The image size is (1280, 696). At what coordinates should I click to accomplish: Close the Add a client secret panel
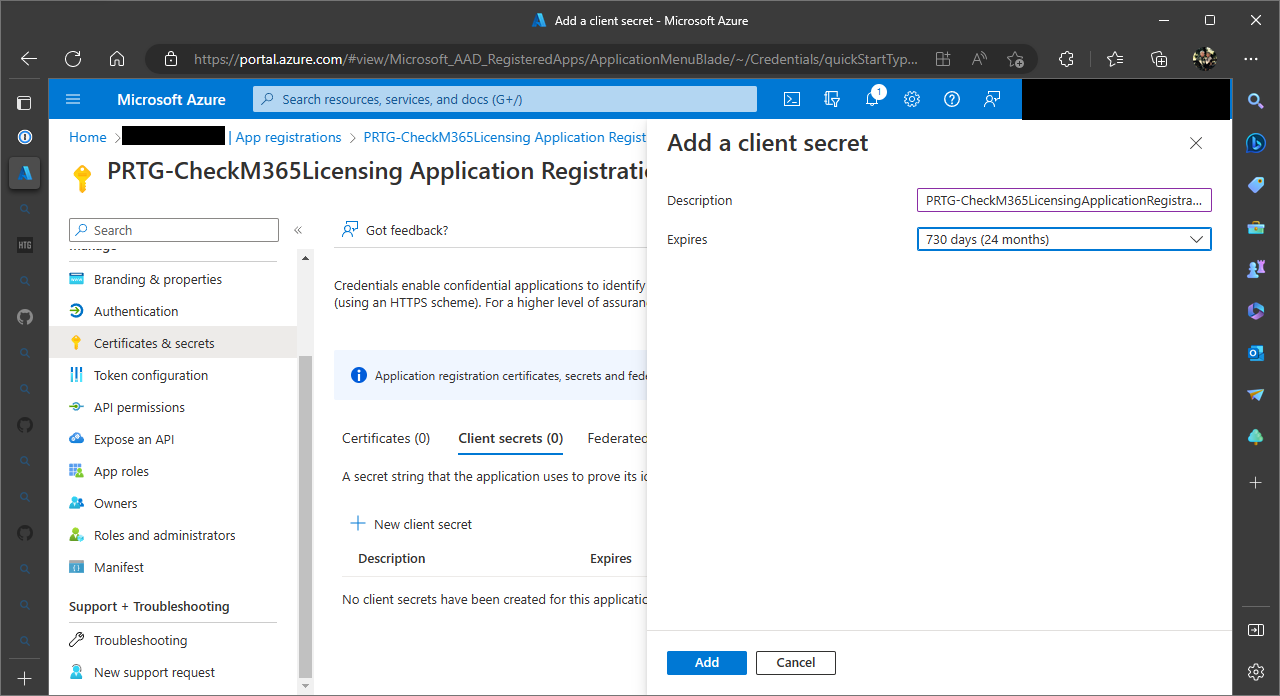pos(1195,143)
